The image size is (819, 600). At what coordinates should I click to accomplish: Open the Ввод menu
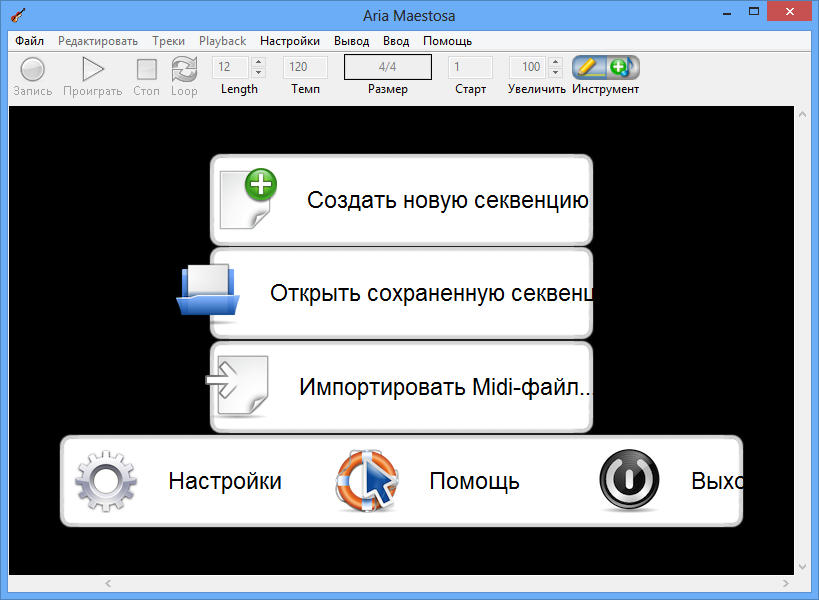pyautogui.click(x=396, y=41)
